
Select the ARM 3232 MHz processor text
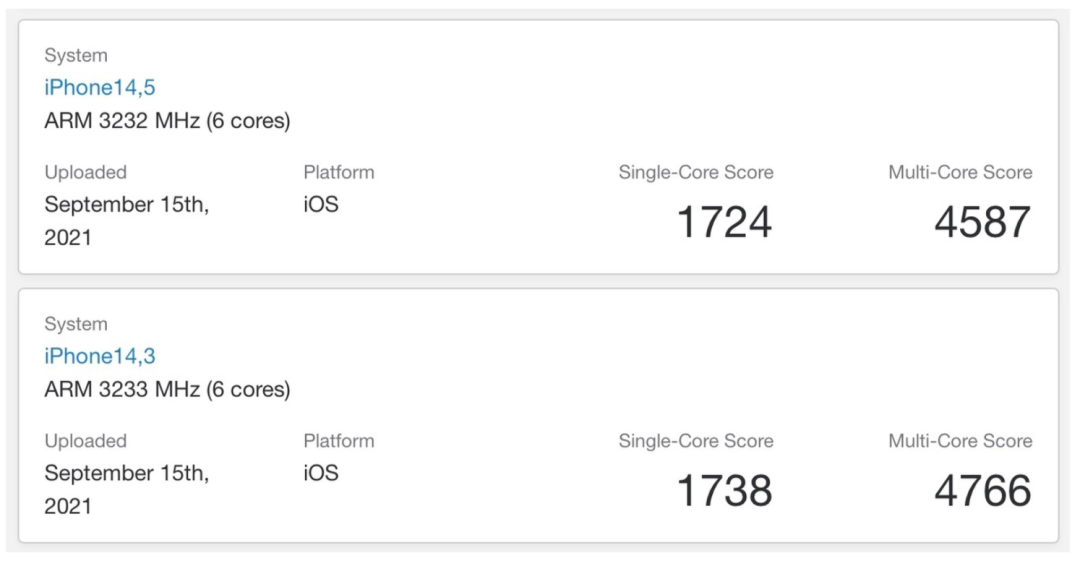click(x=167, y=121)
